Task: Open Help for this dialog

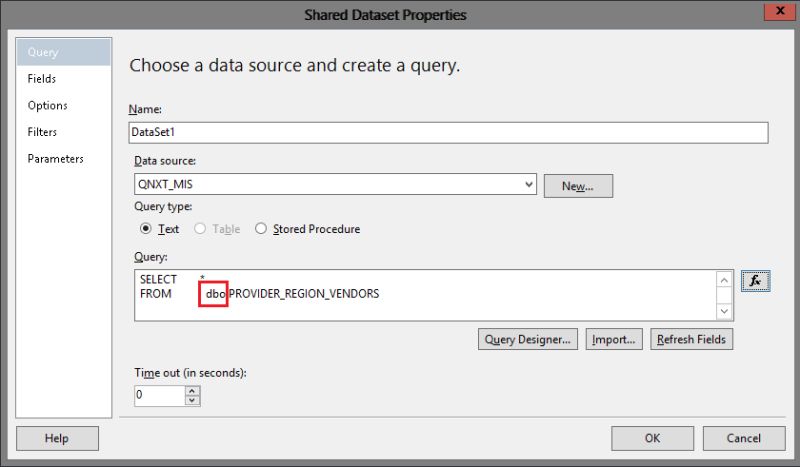Action: tap(57, 438)
